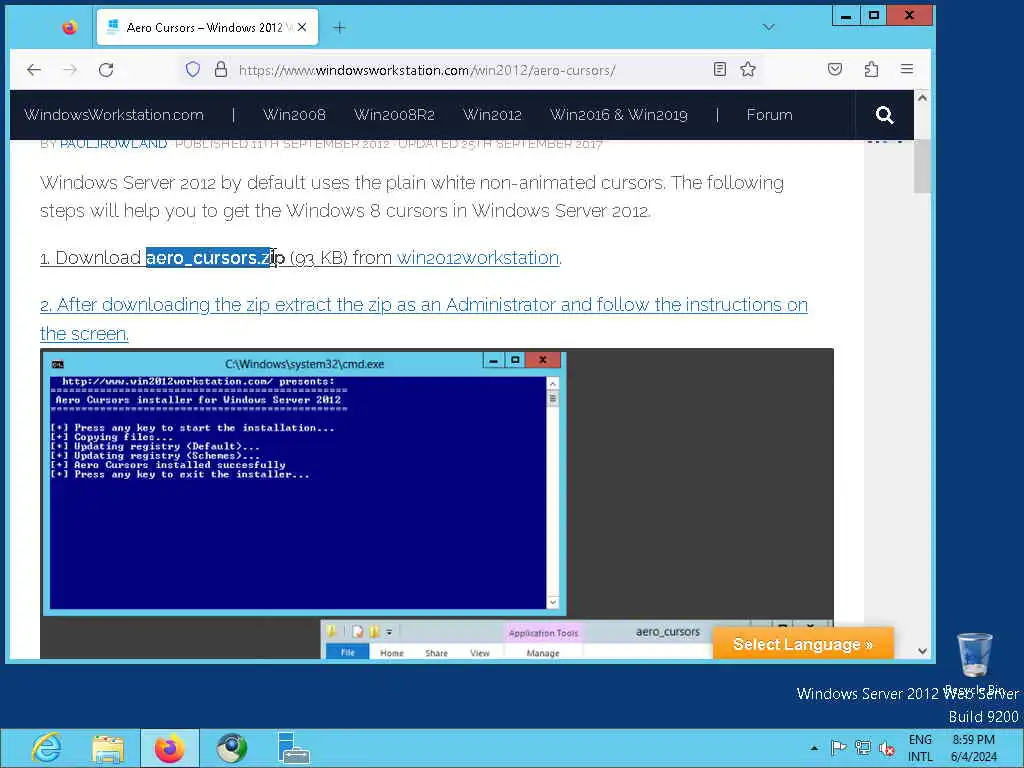Click the ENG INTL language indicator

coord(920,748)
